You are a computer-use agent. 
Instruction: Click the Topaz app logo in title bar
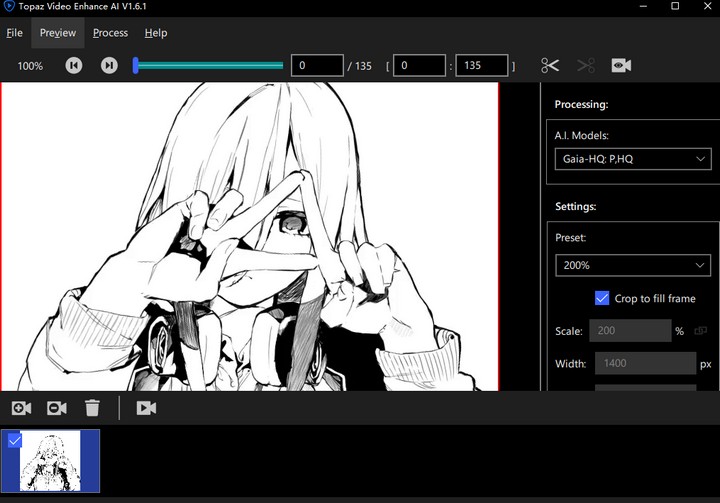click(x=9, y=6)
